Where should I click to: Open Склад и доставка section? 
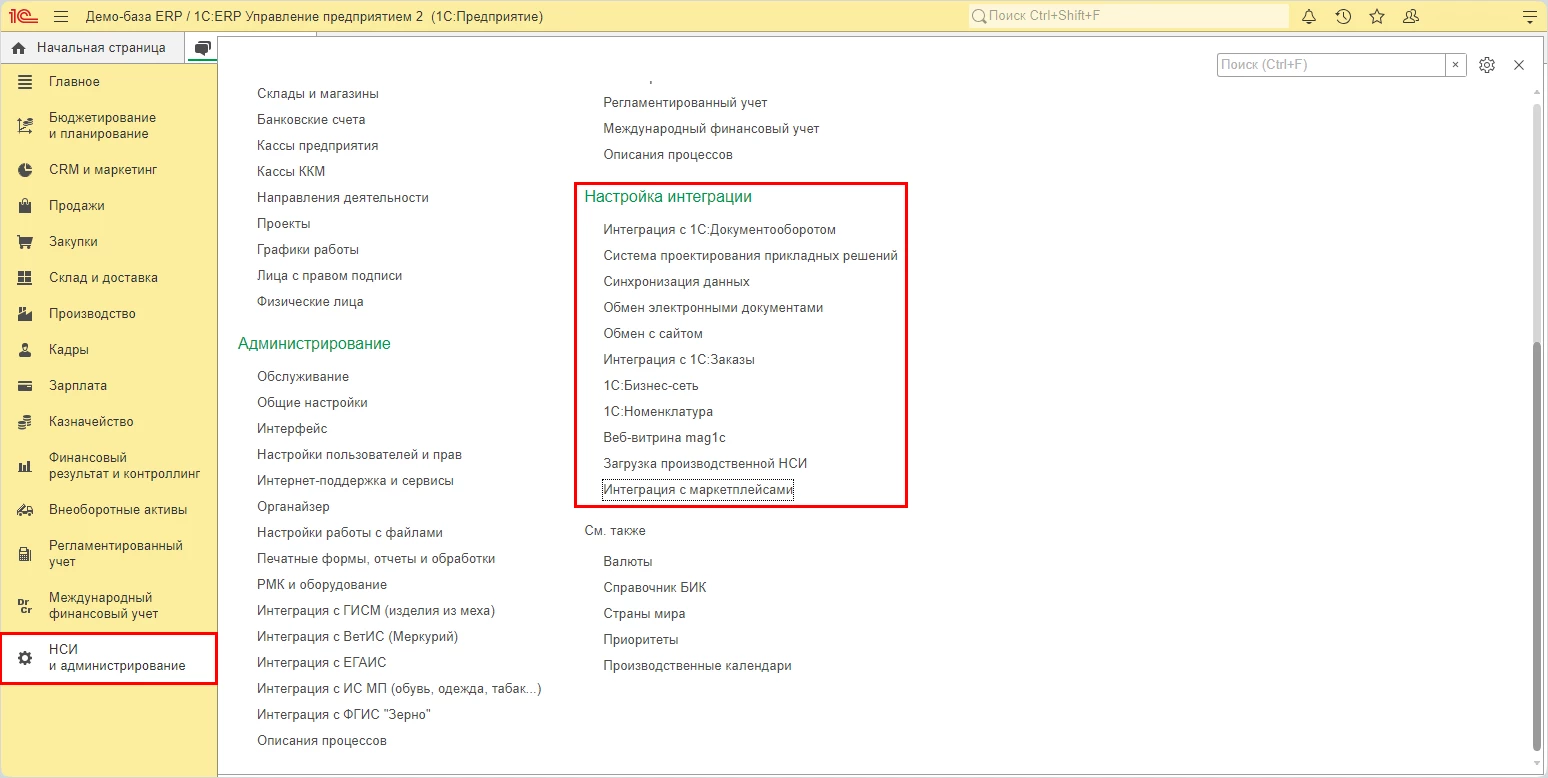(109, 278)
